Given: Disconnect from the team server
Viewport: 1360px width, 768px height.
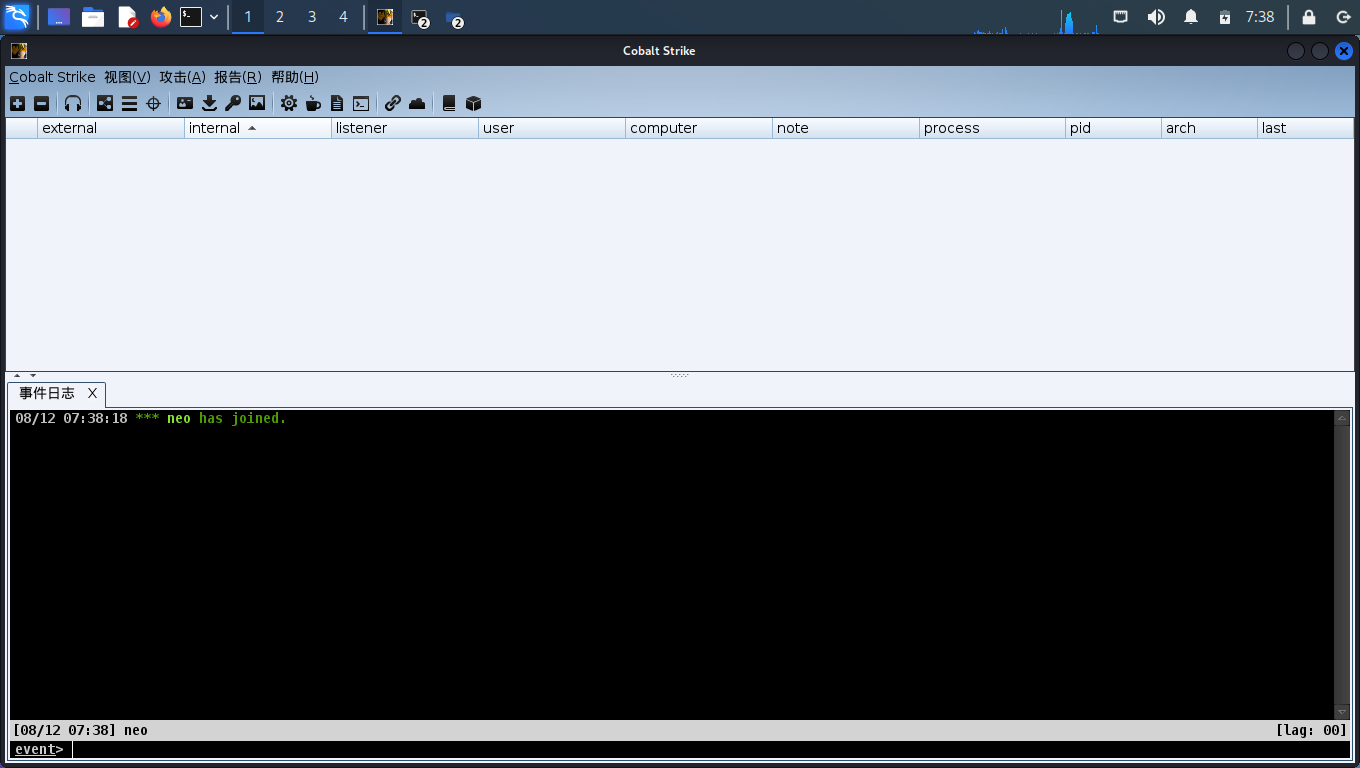Looking at the screenshot, I should [41, 103].
